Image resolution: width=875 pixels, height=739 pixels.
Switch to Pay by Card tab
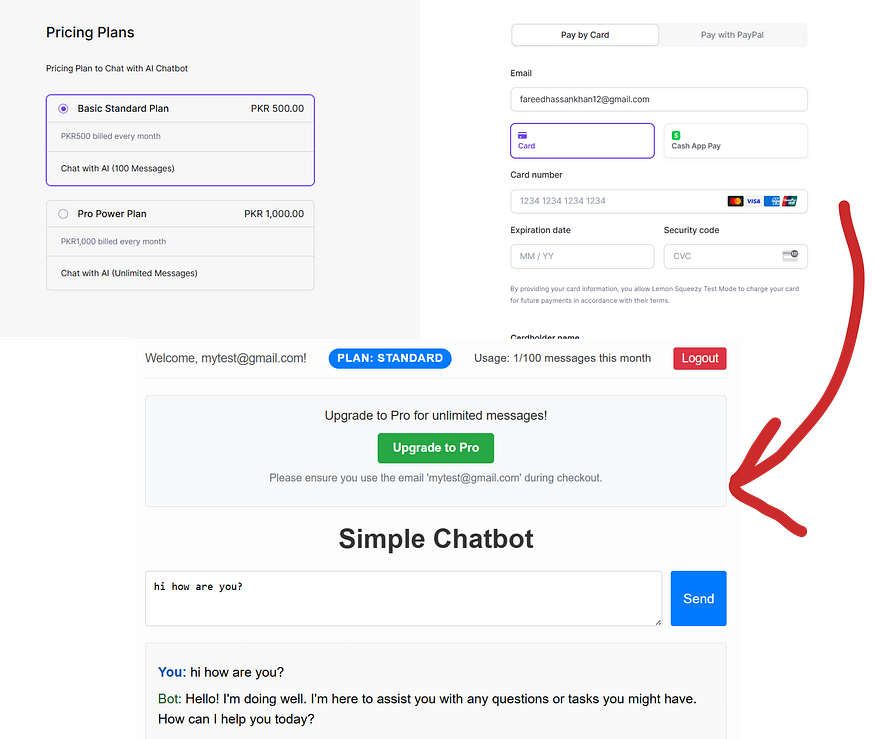click(585, 35)
